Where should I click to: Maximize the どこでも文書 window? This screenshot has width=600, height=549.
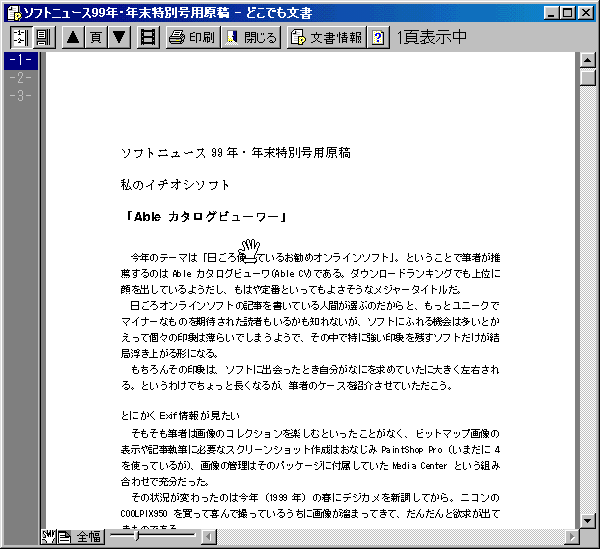click(567, 13)
